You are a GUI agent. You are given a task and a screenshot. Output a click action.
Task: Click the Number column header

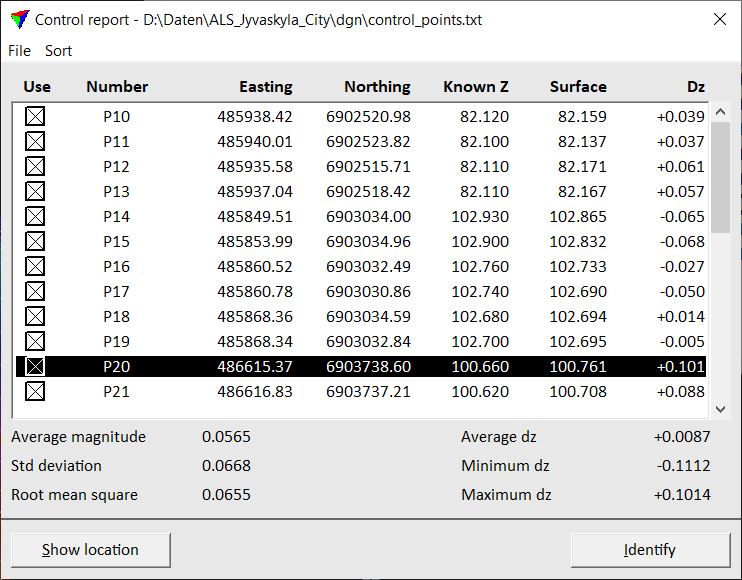117,87
